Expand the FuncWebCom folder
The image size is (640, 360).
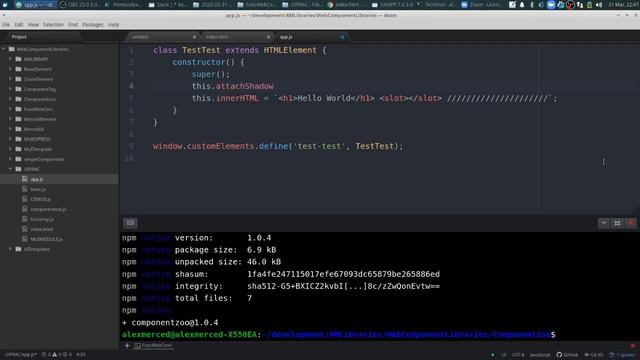[11, 109]
